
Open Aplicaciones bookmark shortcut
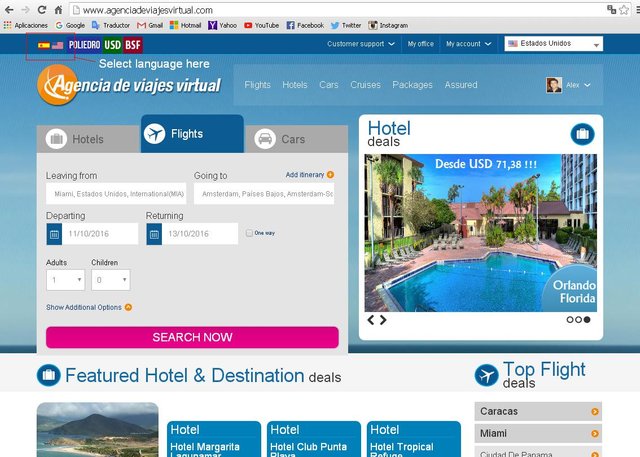(25, 25)
